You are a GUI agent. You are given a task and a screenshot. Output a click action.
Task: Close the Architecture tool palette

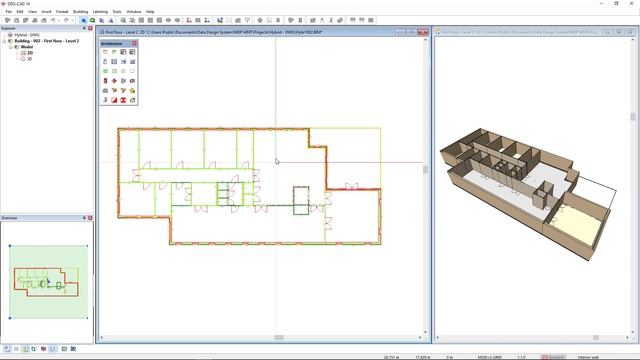coord(134,43)
